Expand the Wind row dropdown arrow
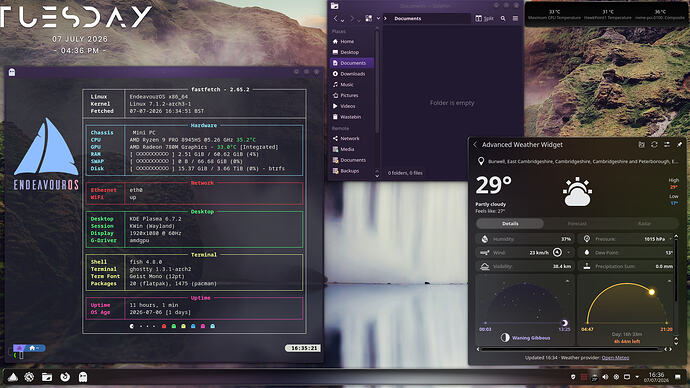The height and width of the screenshot is (388, 690). coord(569,253)
